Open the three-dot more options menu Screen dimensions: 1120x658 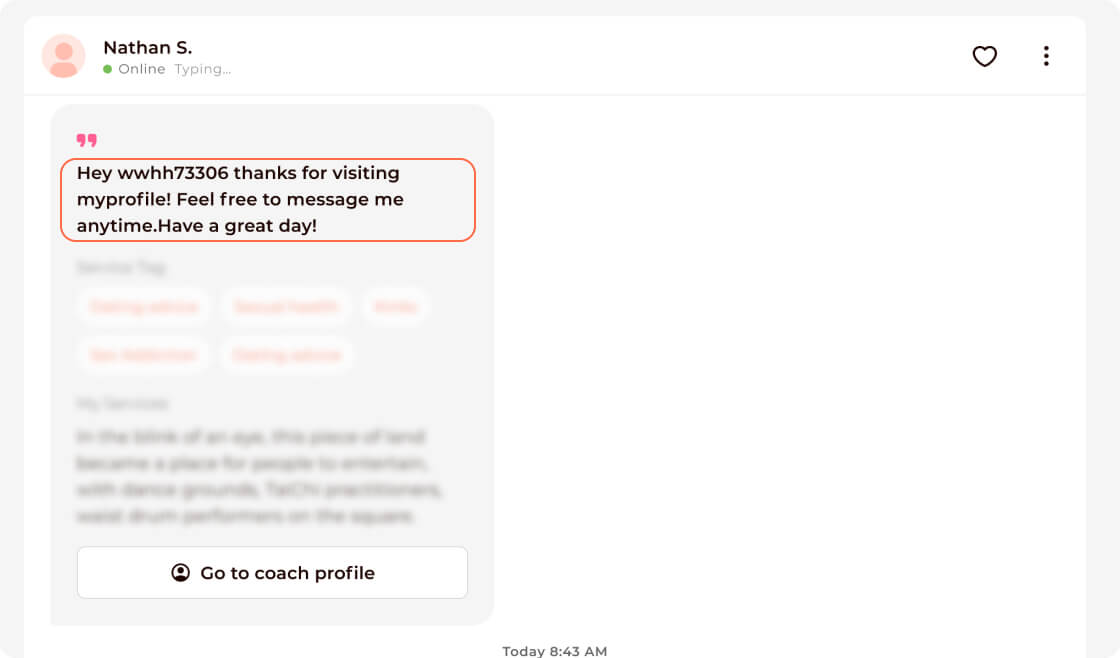(x=1046, y=56)
